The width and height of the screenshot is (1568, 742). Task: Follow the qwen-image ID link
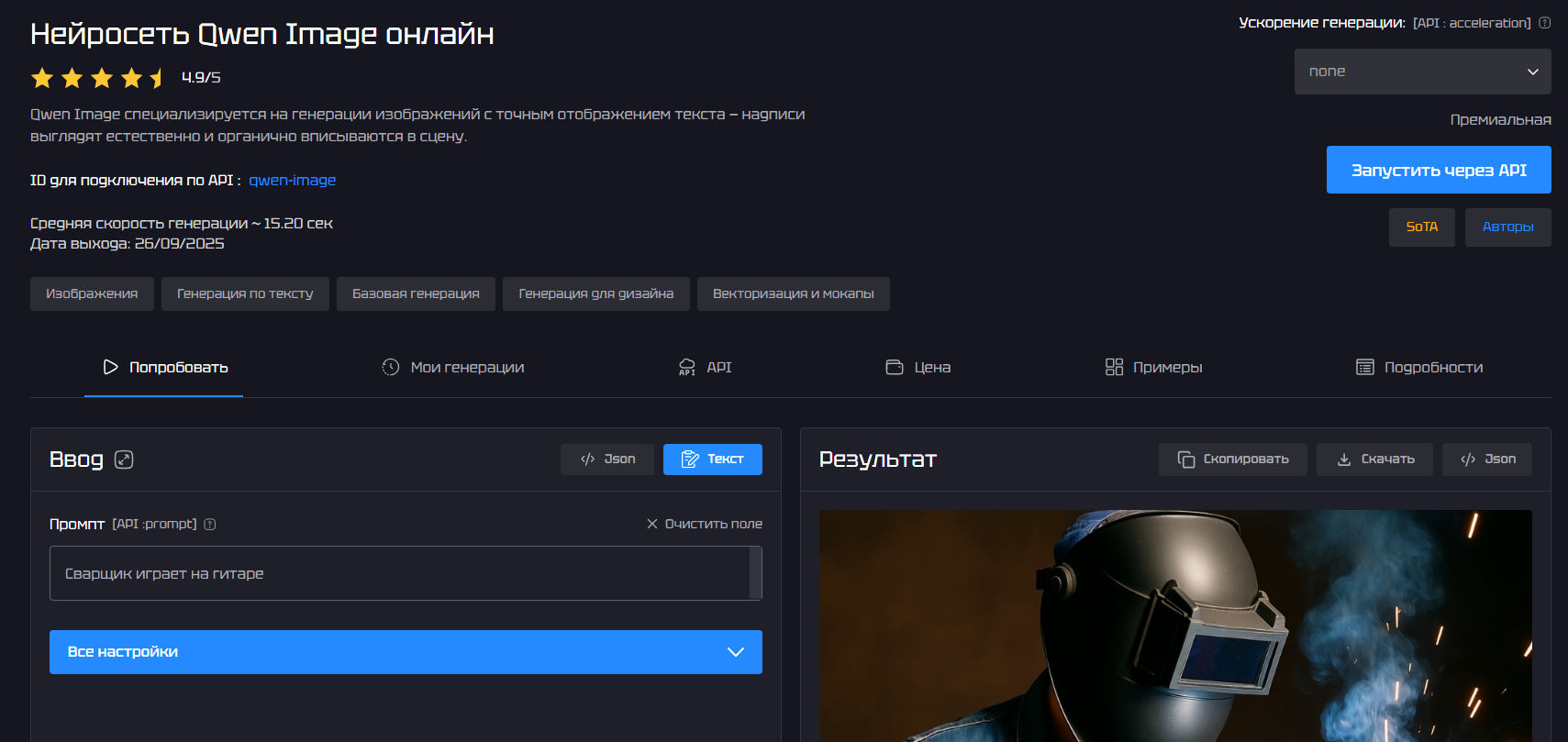292,181
